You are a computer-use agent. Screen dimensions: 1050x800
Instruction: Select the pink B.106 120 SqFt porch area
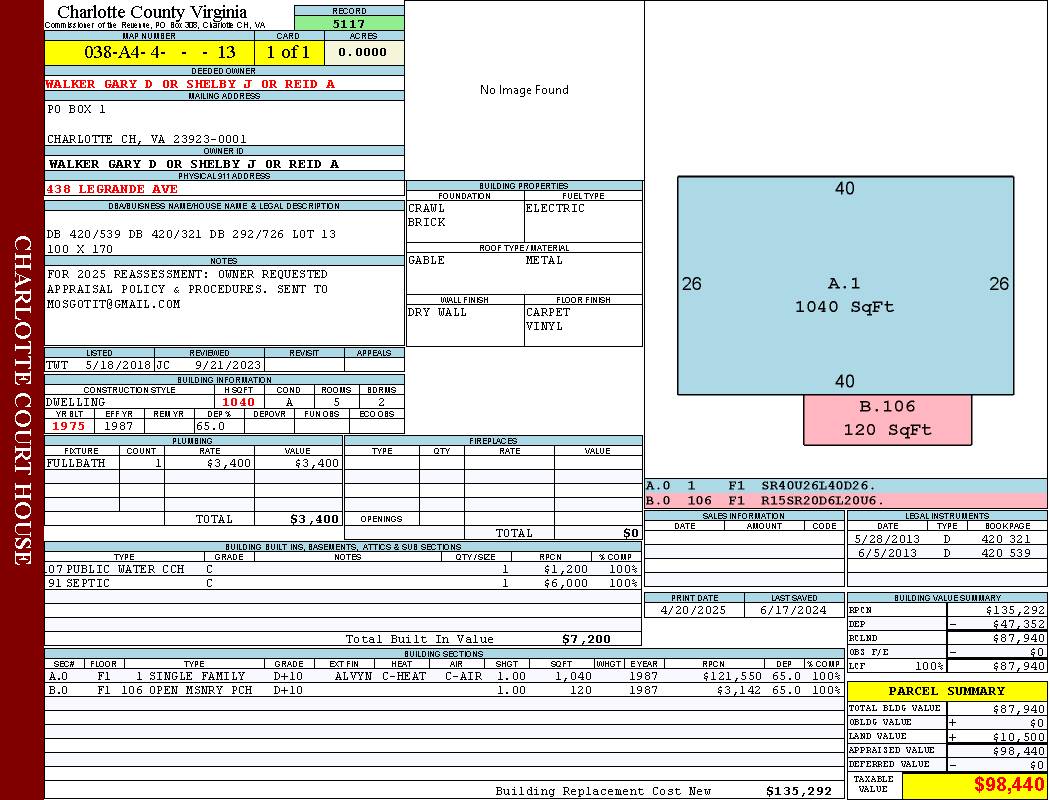[887, 419]
